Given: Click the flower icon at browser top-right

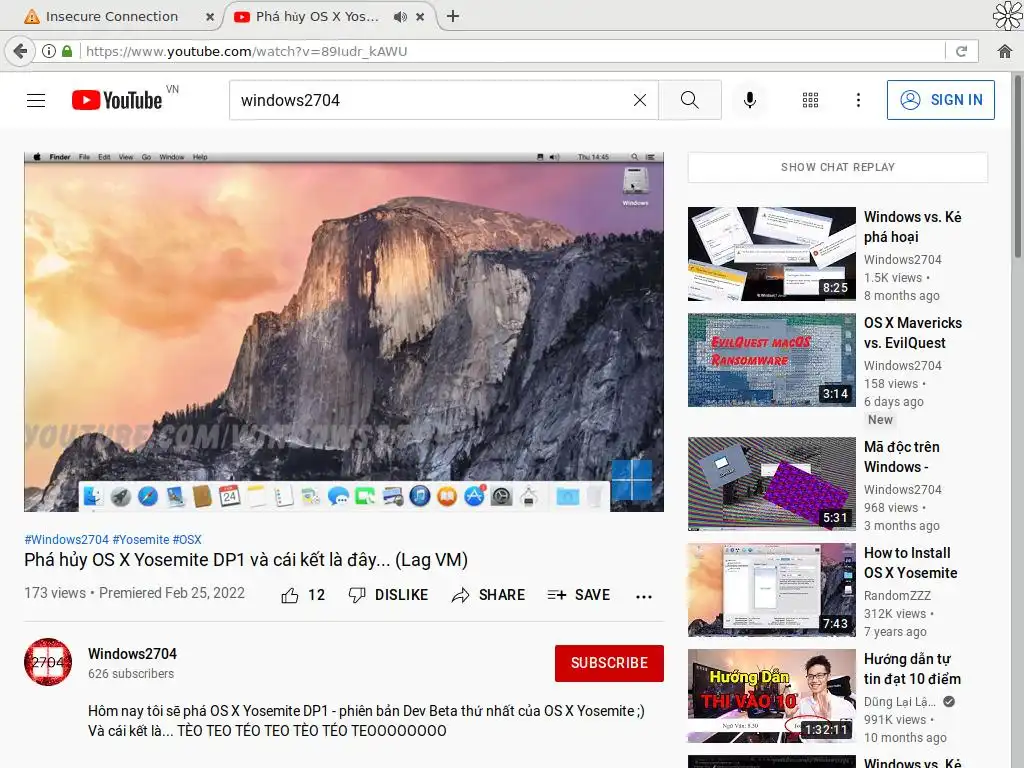Looking at the screenshot, I should point(1007,15).
